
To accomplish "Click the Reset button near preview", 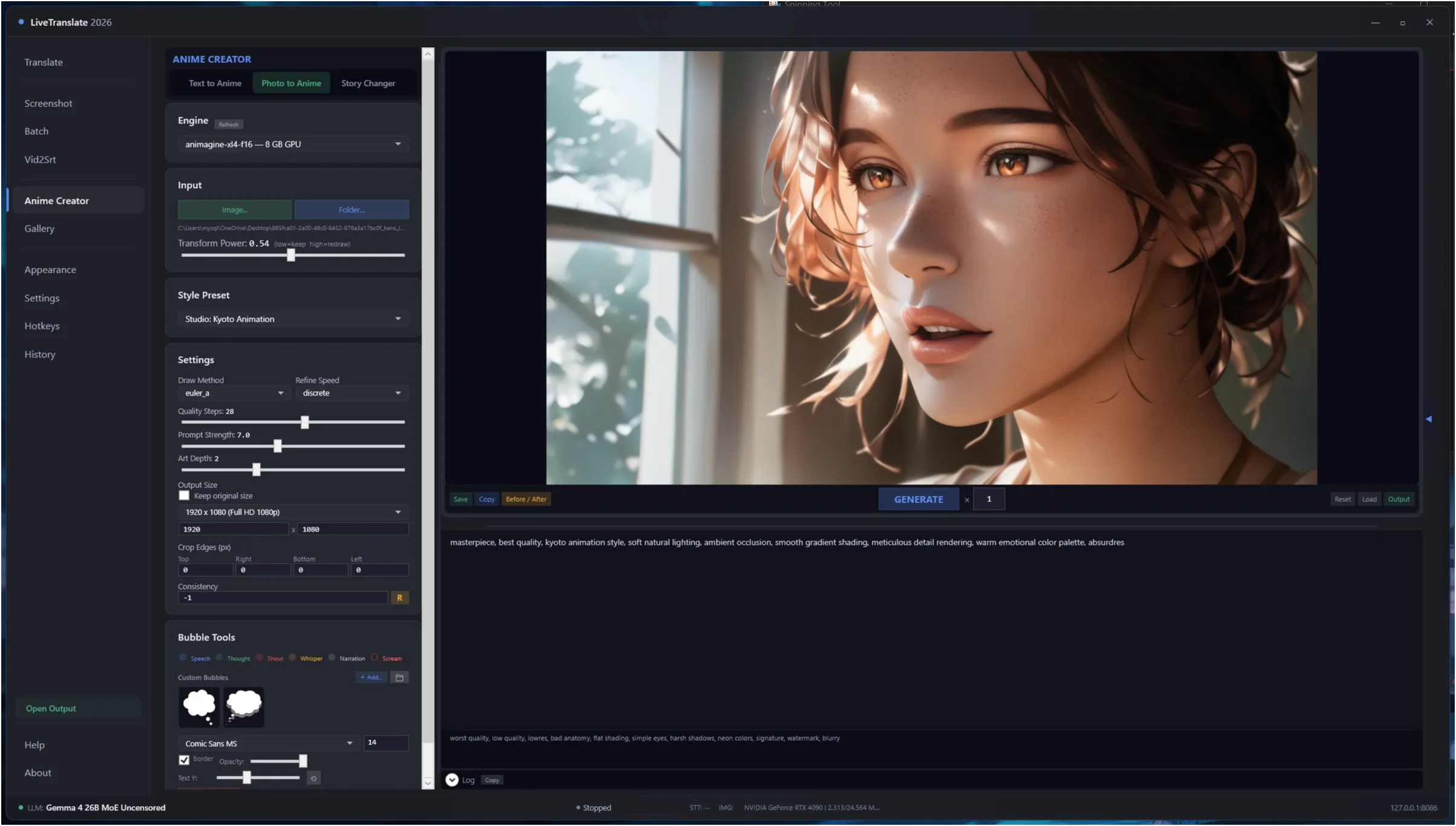I will [1342, 499].
